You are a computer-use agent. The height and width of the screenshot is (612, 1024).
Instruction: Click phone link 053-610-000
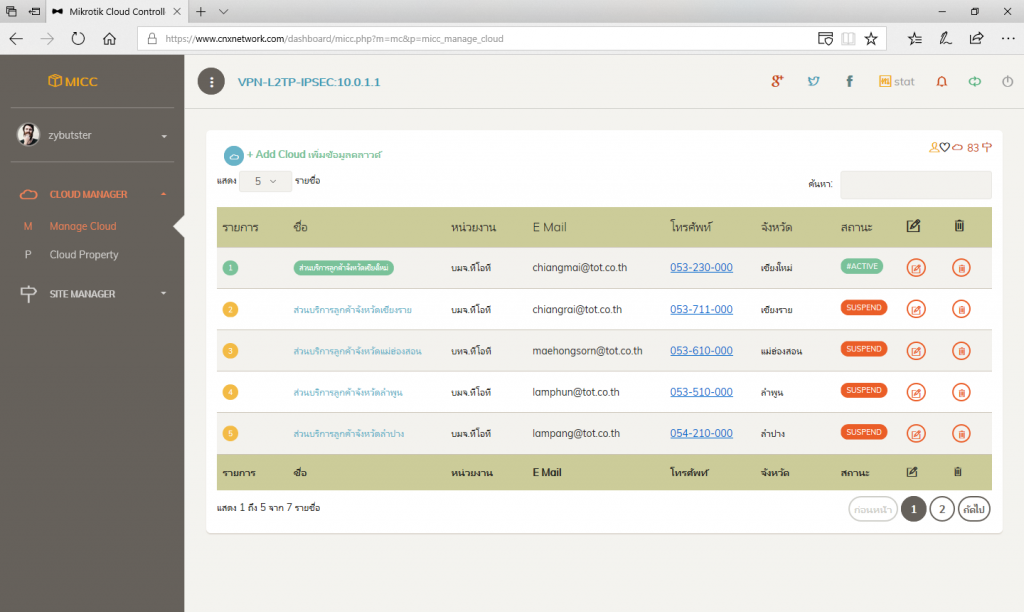point(701,351)
